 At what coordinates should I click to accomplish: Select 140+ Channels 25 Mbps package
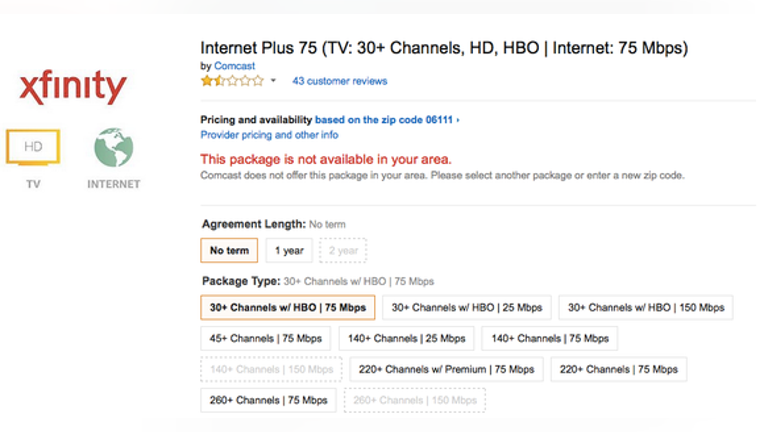pos(406,338)
